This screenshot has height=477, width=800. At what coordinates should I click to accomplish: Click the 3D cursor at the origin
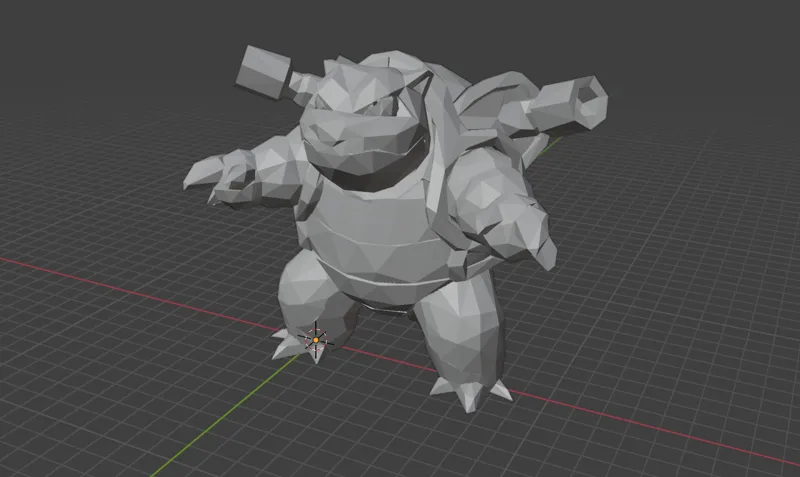(x=316, y=340)
